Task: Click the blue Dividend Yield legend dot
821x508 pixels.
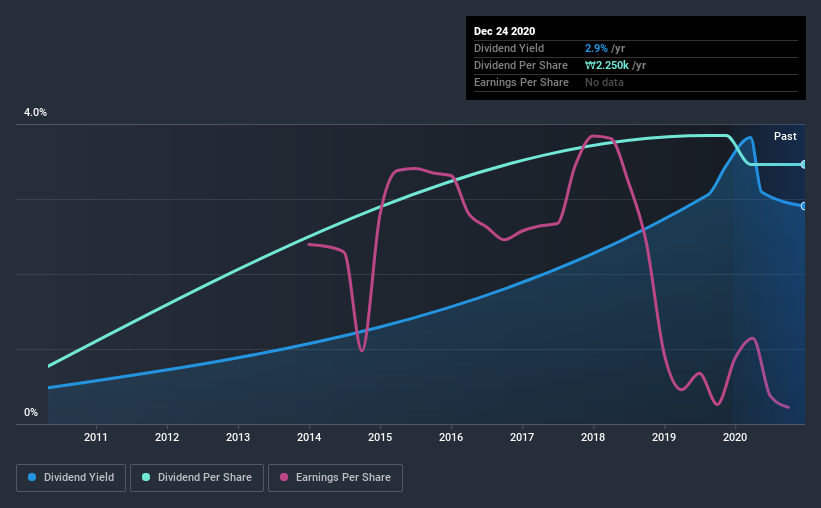Action: (32, 477)
